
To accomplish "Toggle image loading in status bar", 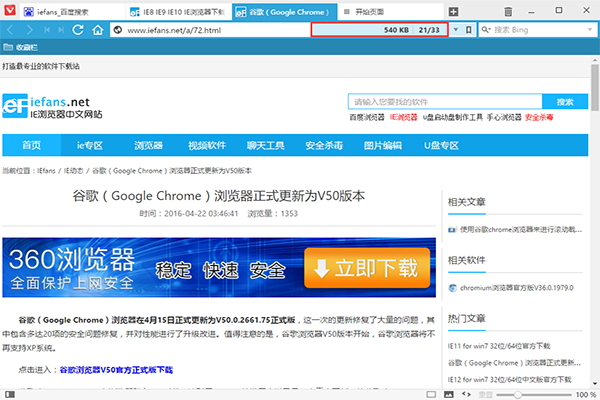I will pyautogui.click(x=448, y=394).
